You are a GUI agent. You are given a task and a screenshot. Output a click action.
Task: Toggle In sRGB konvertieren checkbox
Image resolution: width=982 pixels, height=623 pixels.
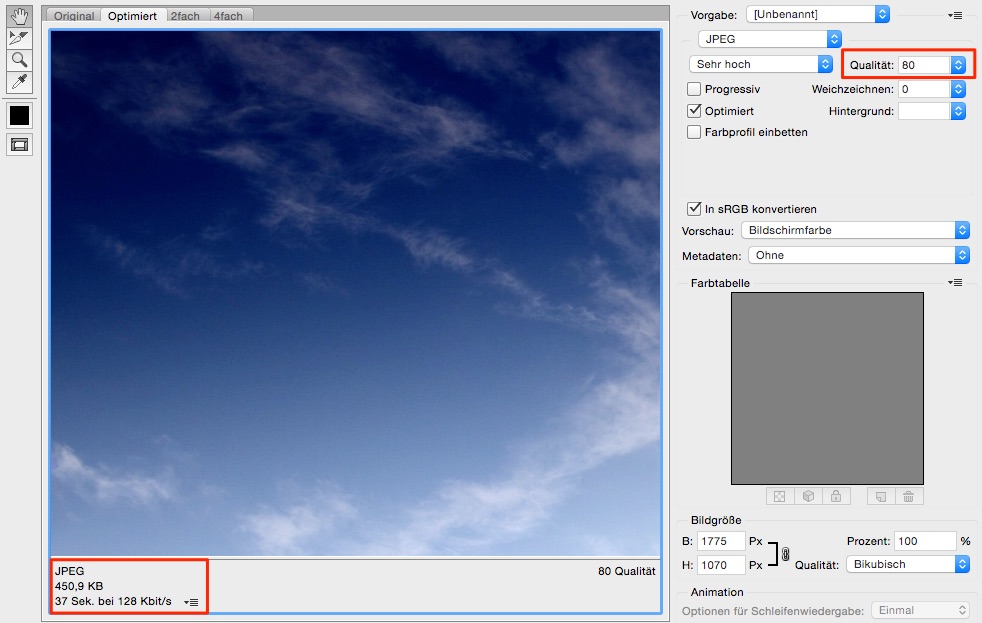694,209
